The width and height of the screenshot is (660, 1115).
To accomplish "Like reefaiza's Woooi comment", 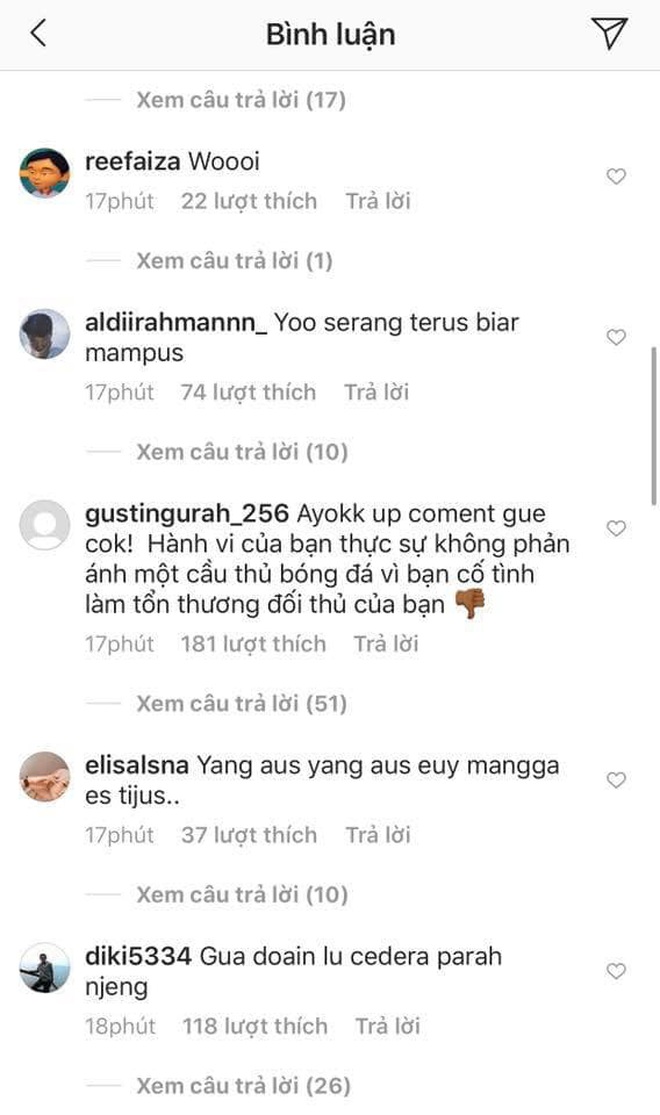I will (616, 176).
